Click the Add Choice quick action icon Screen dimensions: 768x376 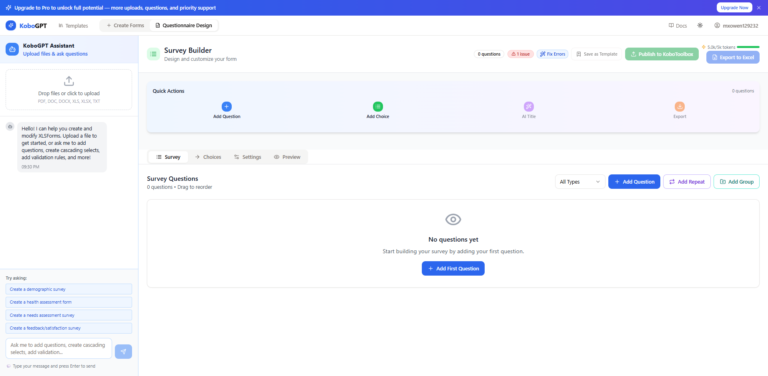(x=378, y=107)
